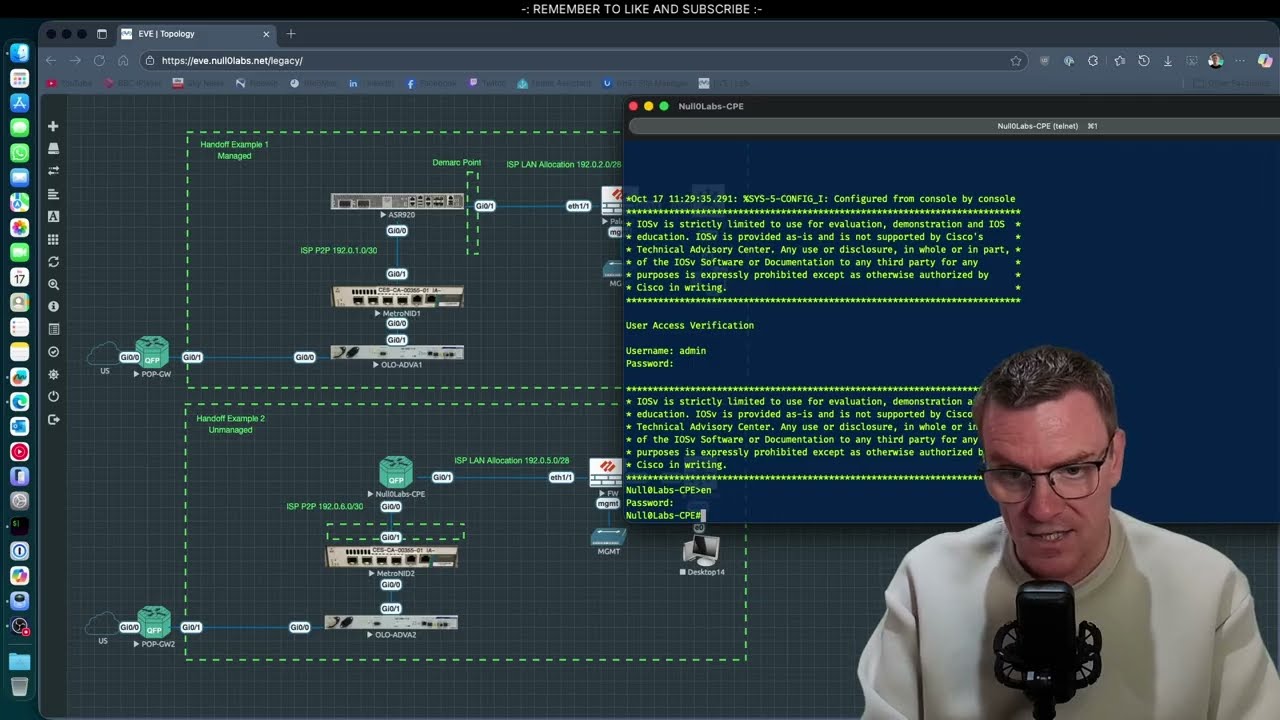Open the Calendar 17 dock icon
The height and width of the screenshot is (720, 1280).
point(19,277)
